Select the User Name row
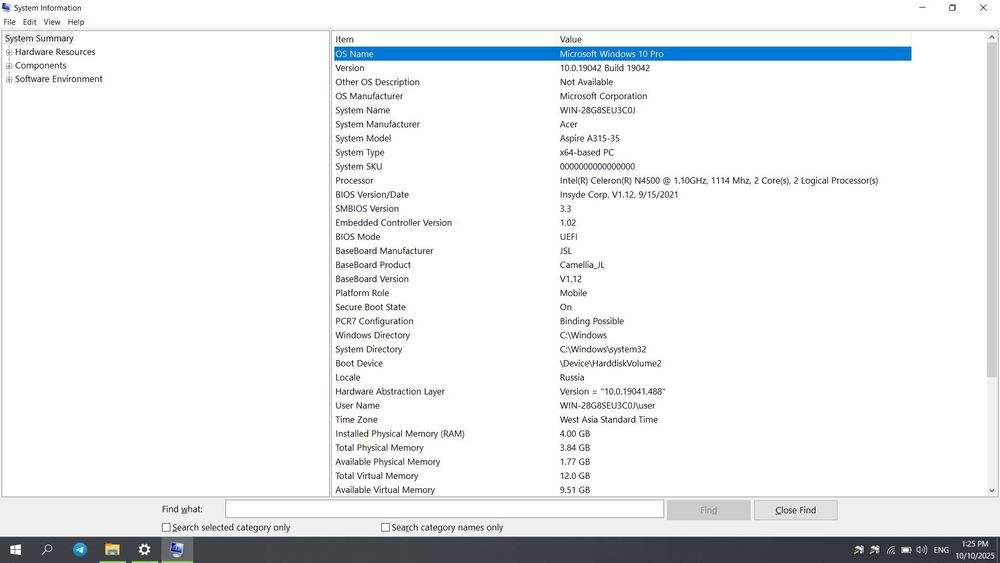Image resolution: width=1000 pixels, height=563 pixels. [x=622, y=406]
